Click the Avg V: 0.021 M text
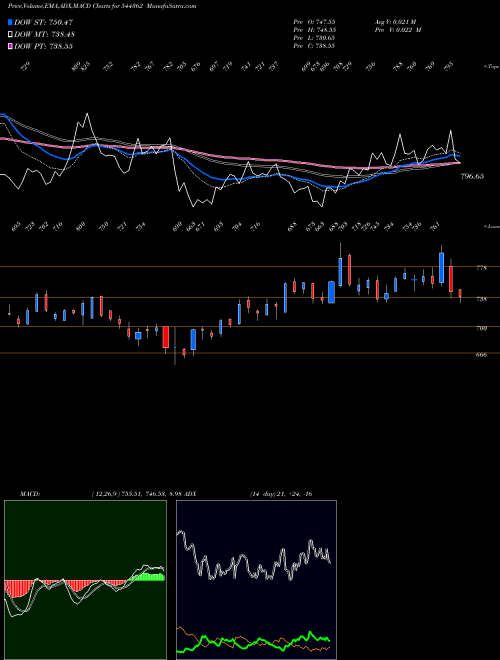This screenshot has width=500, height=660. coord(398,22)
